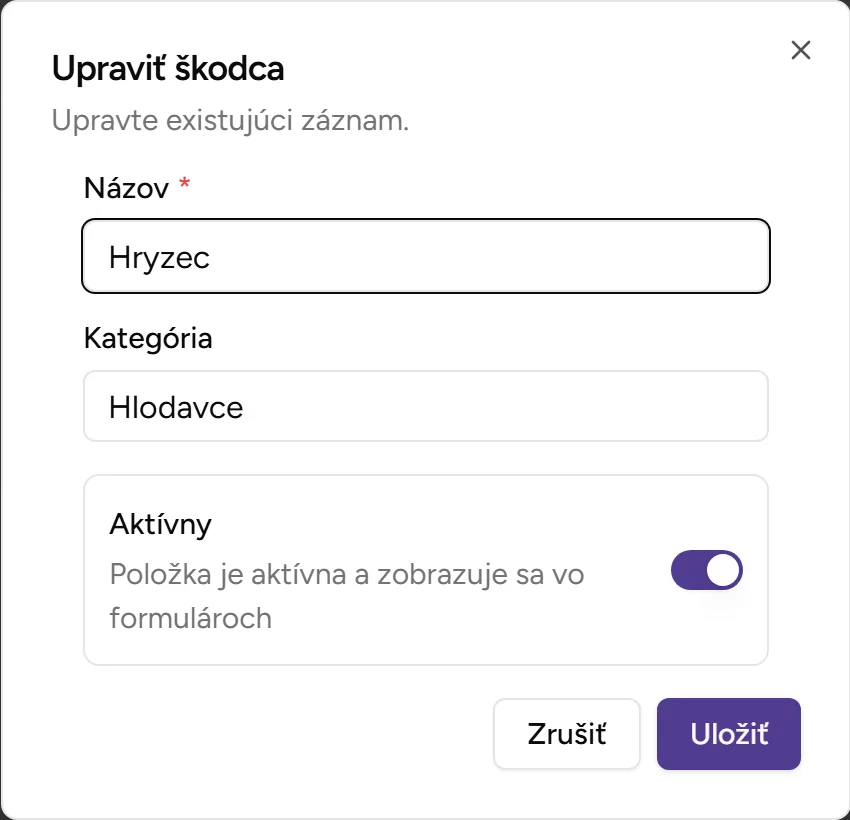Toggle the active status of the record

point(706,570)
